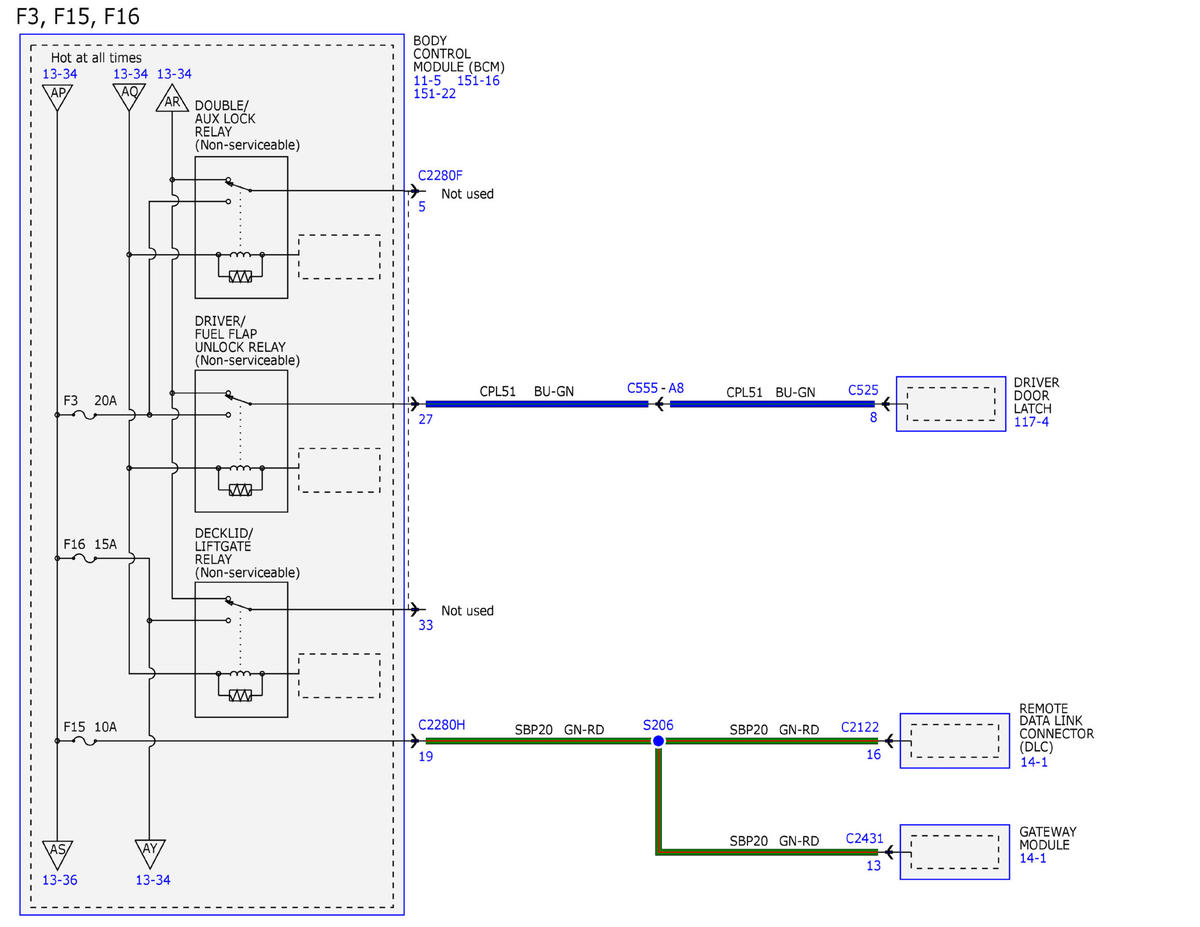
Task: Click the F3 20A fuse symbol
Action: coord(85,414)
